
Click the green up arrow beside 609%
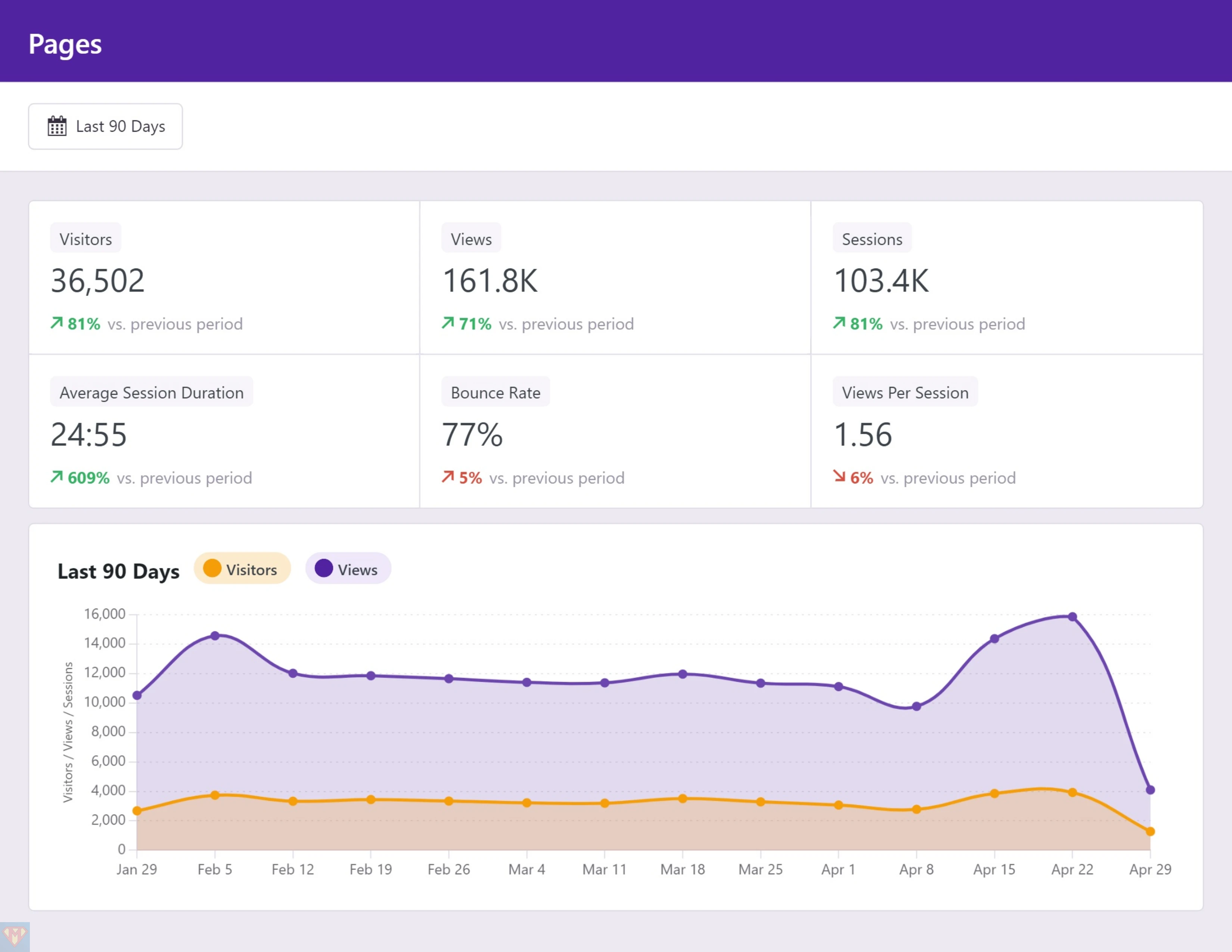pos(56,477)
